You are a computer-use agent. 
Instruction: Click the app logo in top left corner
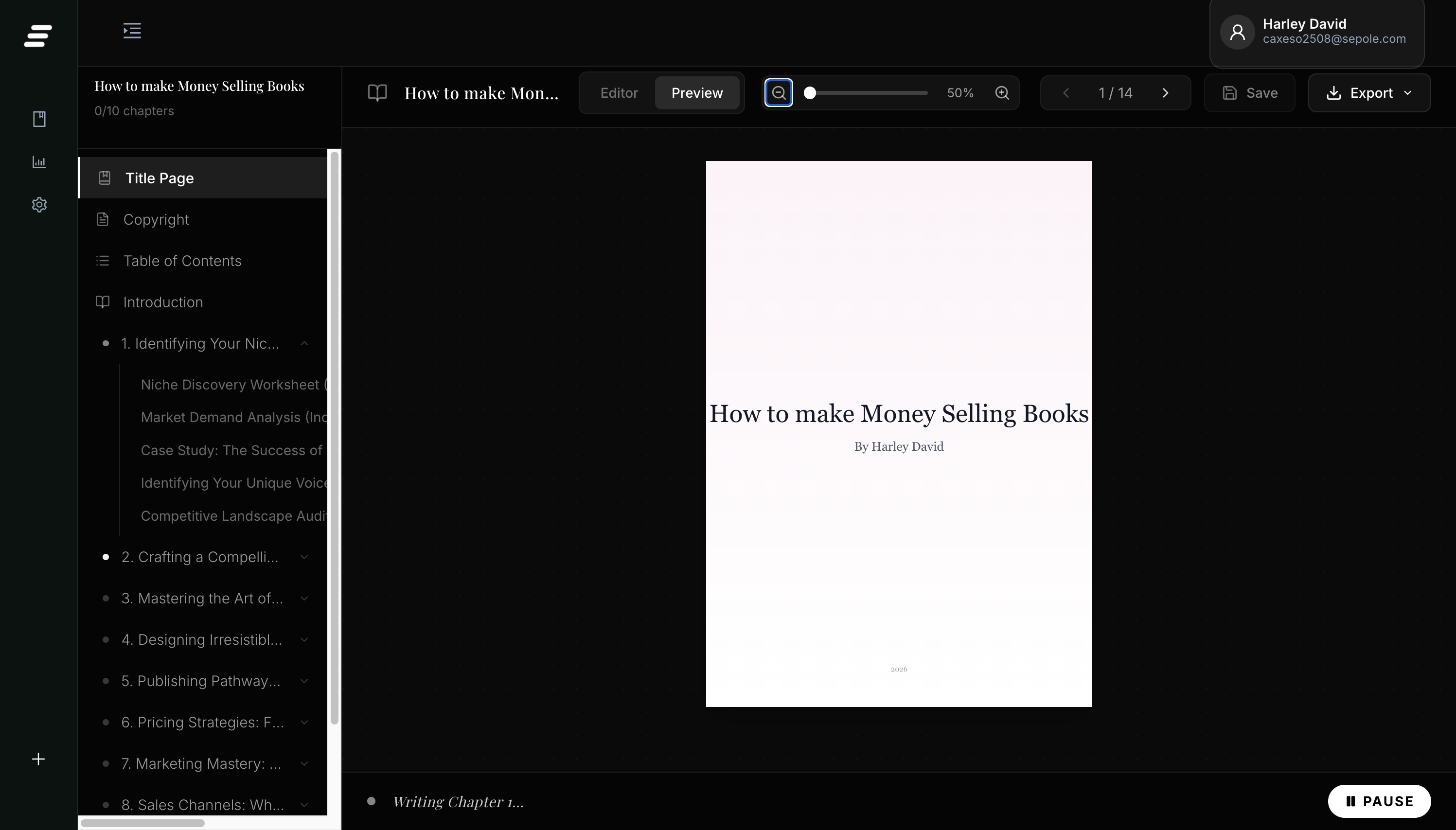38,36
